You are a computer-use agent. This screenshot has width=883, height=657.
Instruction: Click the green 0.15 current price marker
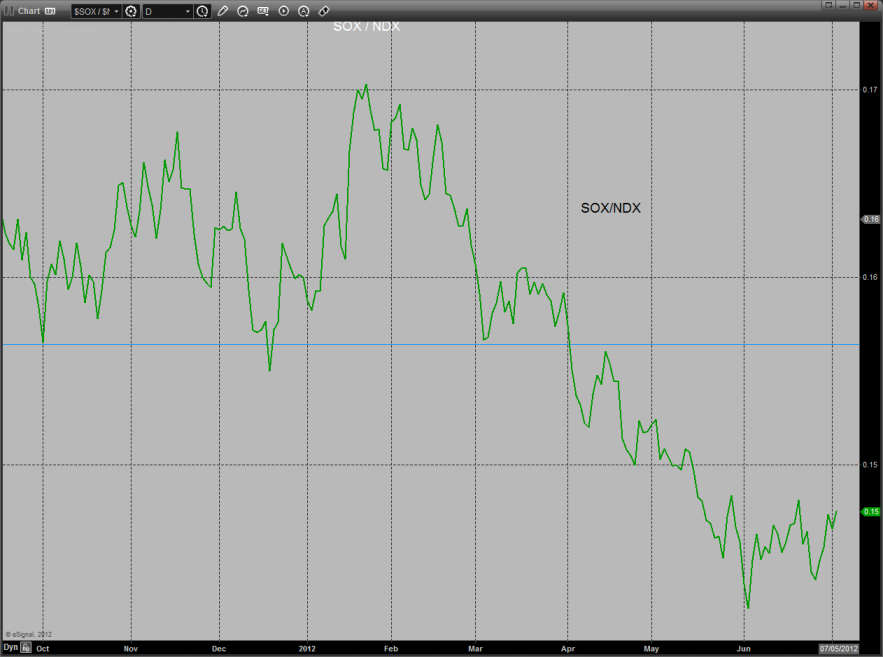coord(870,512)
